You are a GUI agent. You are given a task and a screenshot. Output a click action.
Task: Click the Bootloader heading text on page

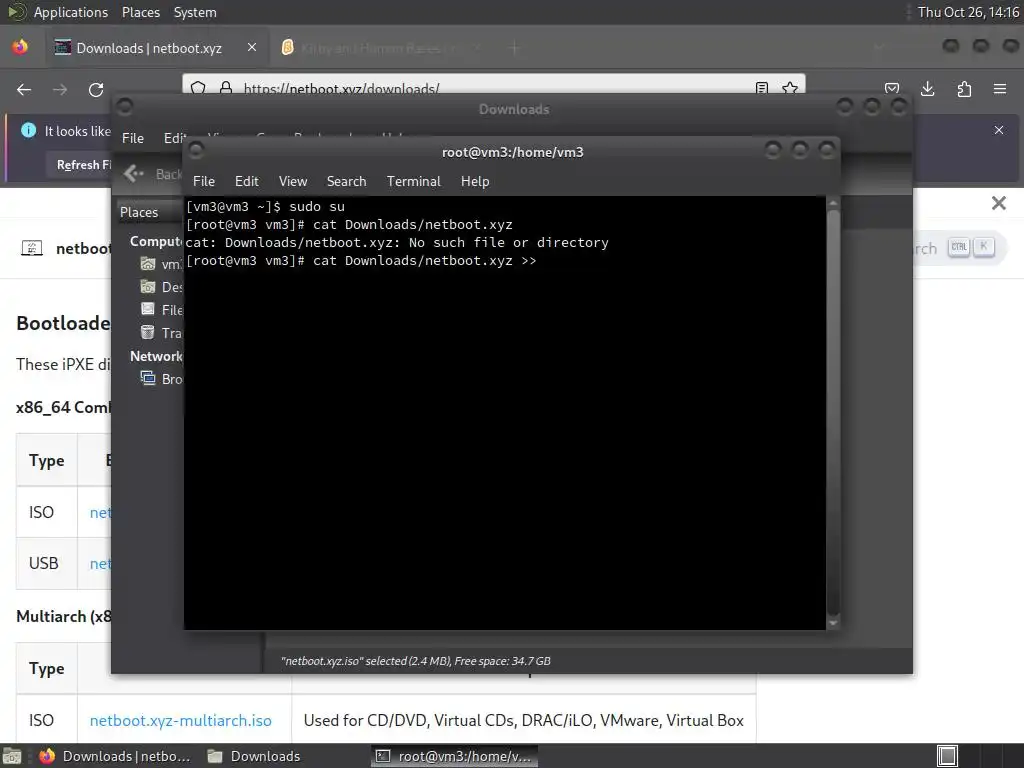coord(63,323)
